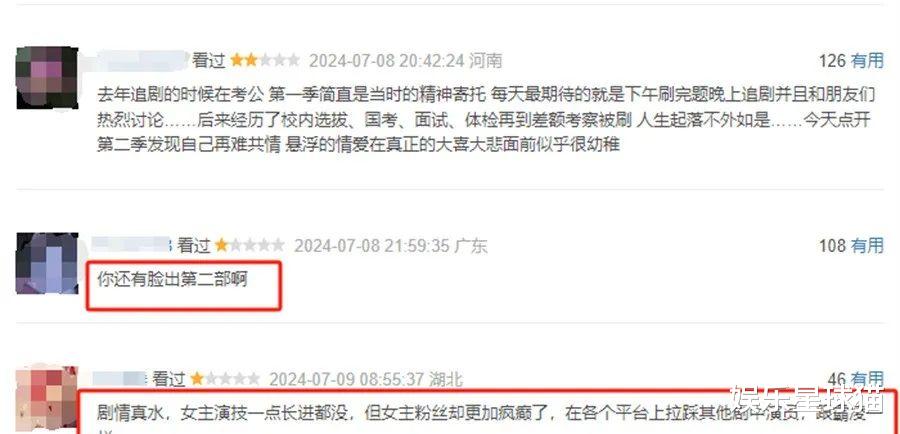Open timestamp 2024-07-08 21:59:35 of second review
The image size is (900, 434).
point(372,246)
